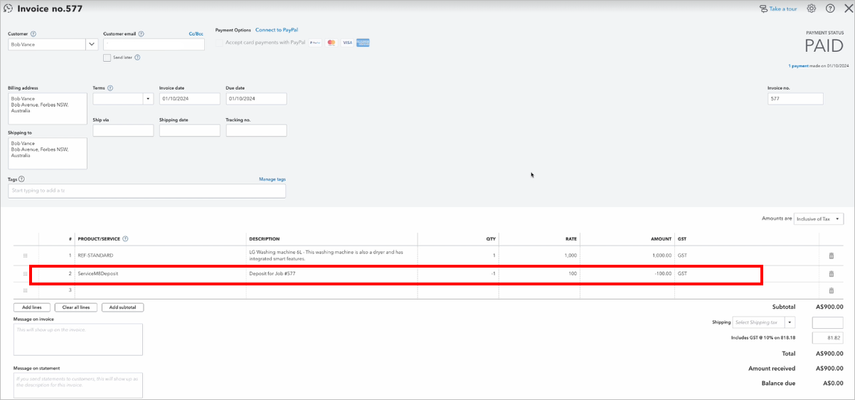
Task: Click the Tags input field
Action: (147, 191)
